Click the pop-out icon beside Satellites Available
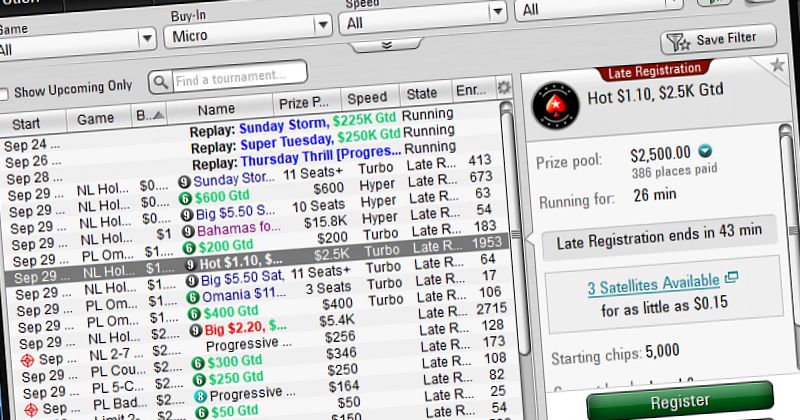This screenshot has height=420, width=800. tap(731, 277)
